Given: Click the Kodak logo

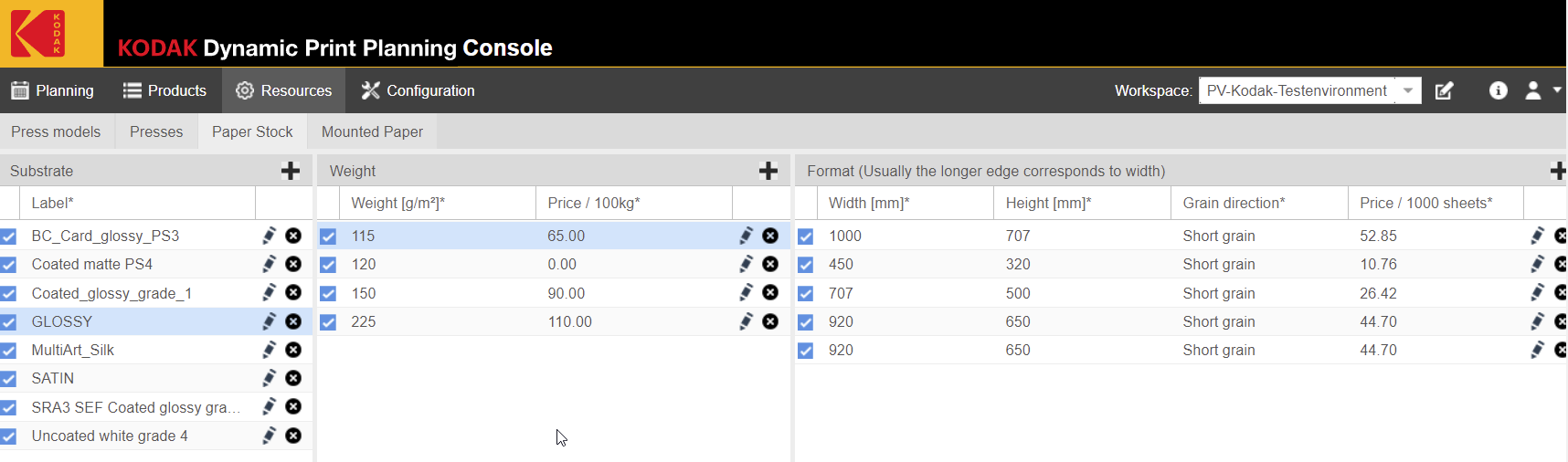Looking at the screenshot, I should point(38,34).
